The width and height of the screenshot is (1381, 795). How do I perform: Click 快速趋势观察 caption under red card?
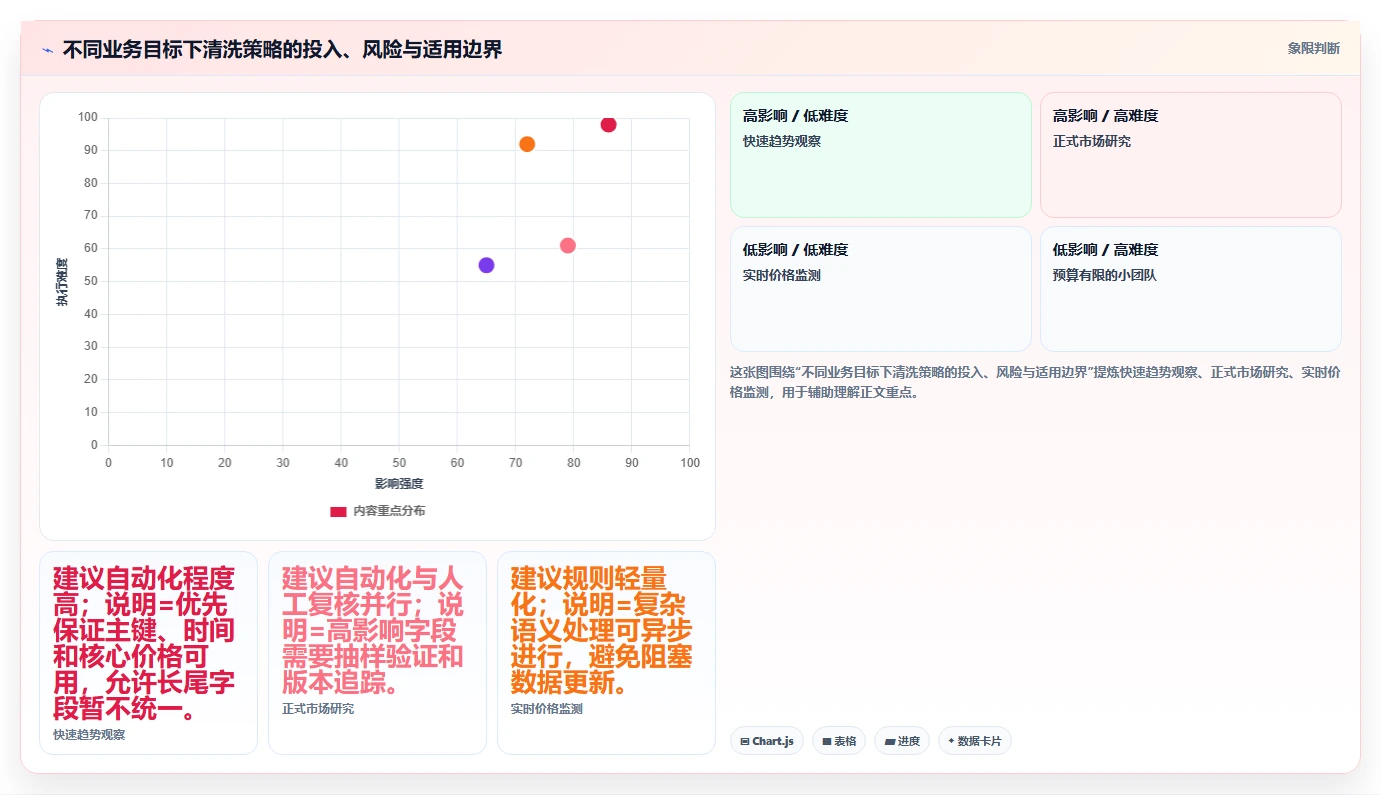[x=90, y=735]
